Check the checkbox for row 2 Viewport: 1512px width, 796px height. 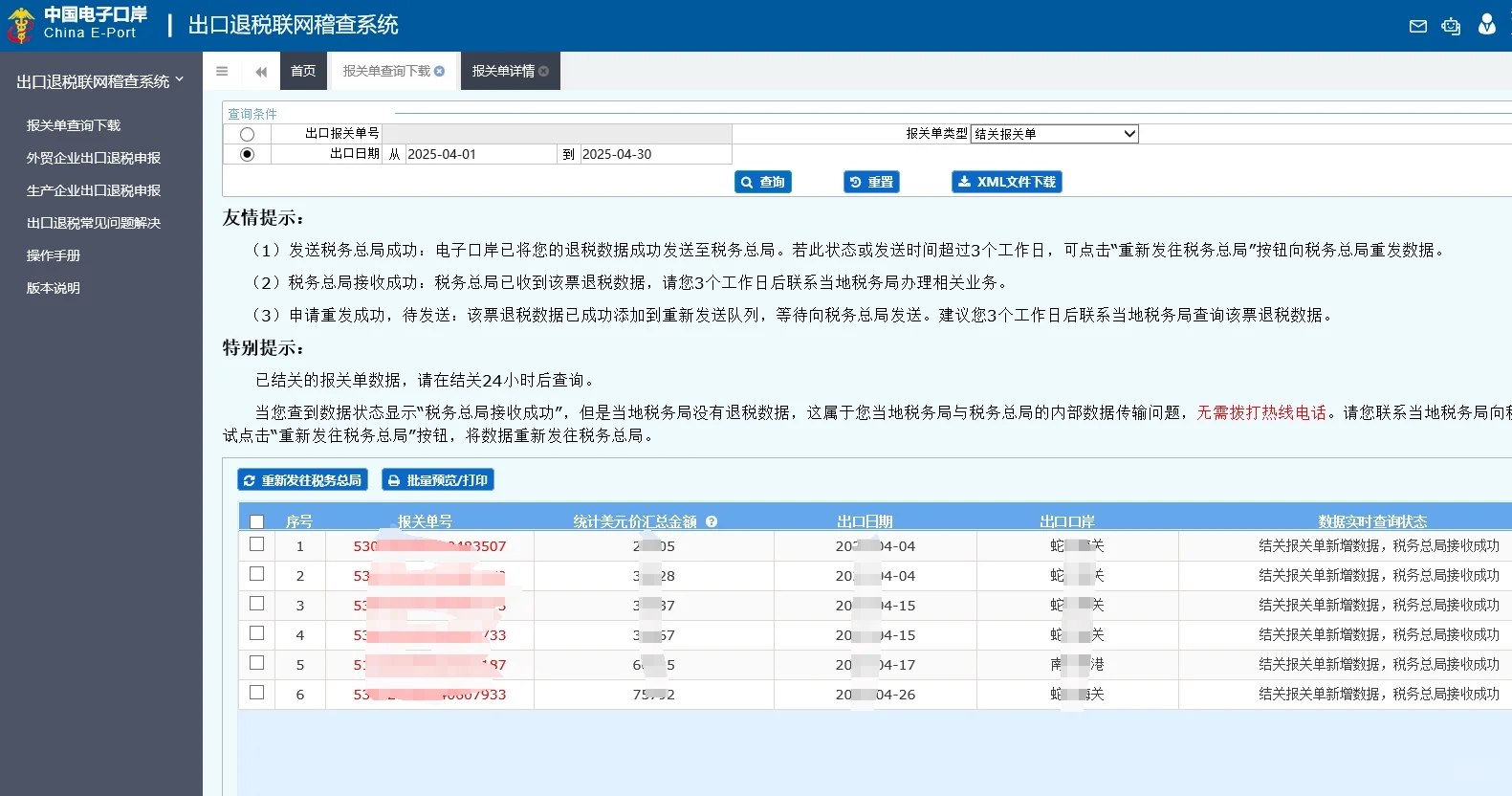coord(256,574)
